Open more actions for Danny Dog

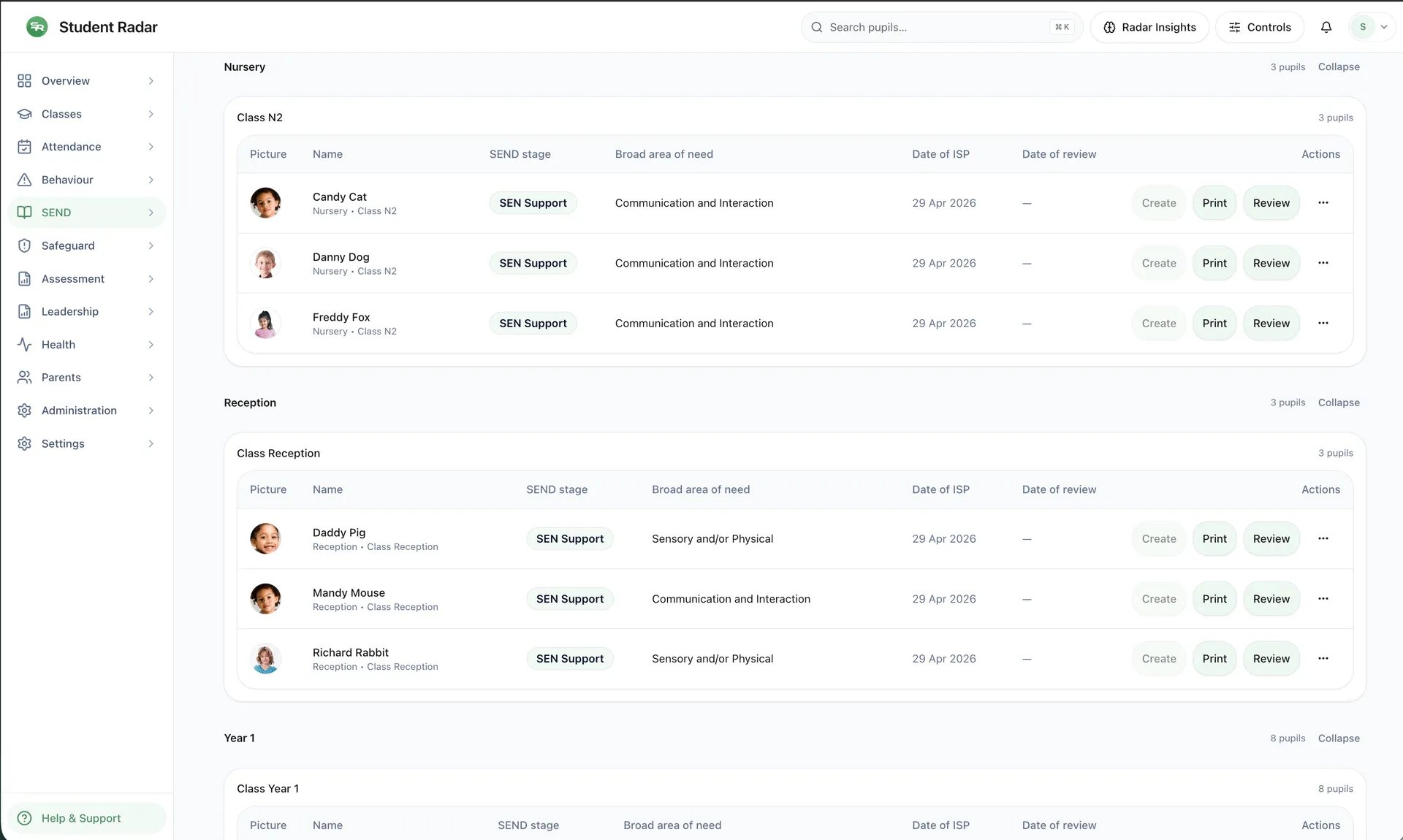1323,263
